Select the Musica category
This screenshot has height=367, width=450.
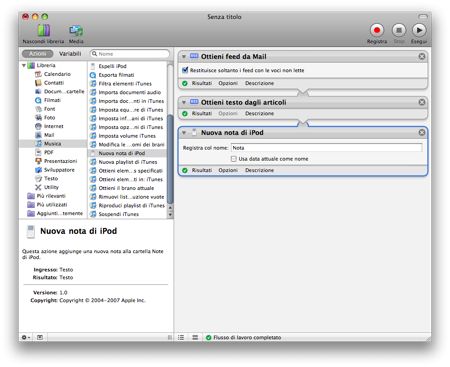pyautogui.click(x=53, y=143)
